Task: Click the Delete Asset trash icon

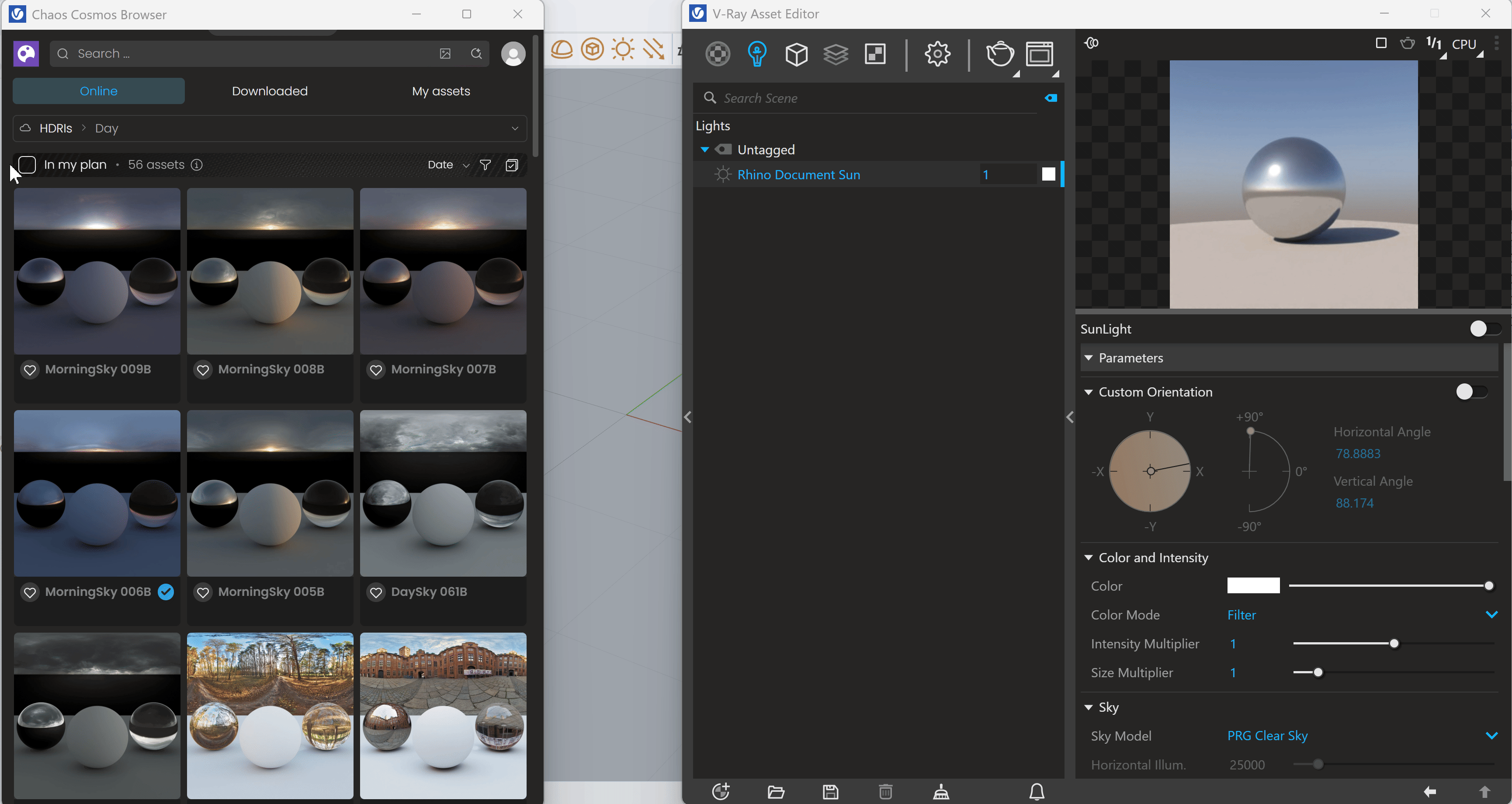Action: [886, 792]
